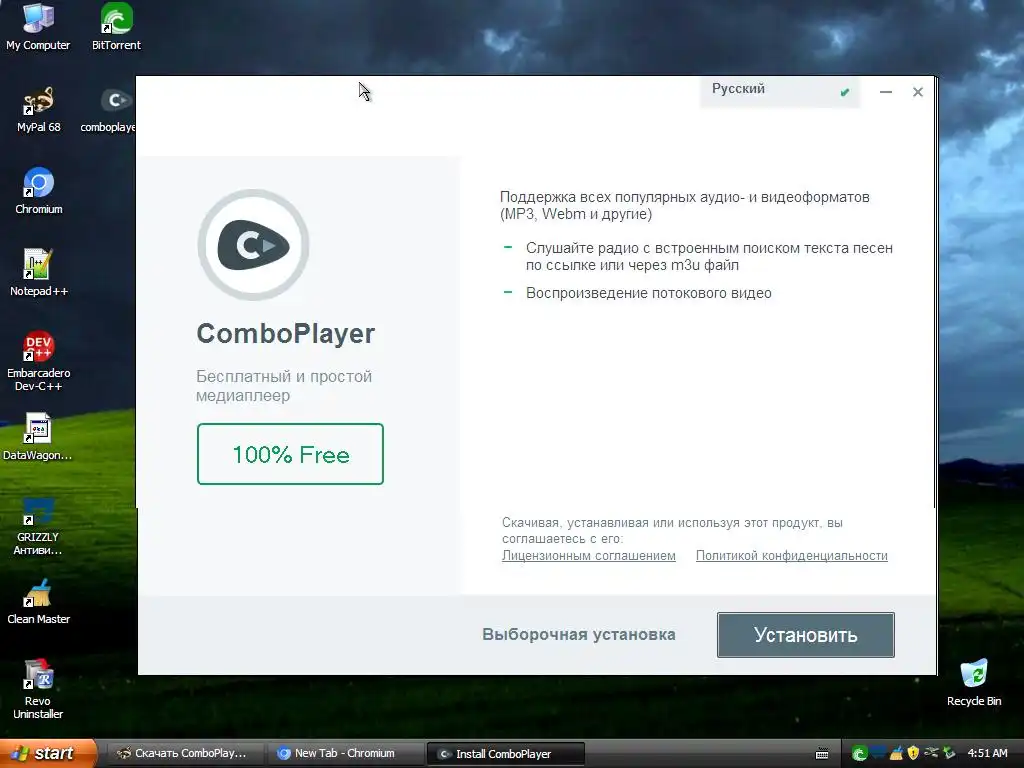1024x768 pixels.
Task: Open the Русский language dropdown
Action: click(x=780, y=91)
